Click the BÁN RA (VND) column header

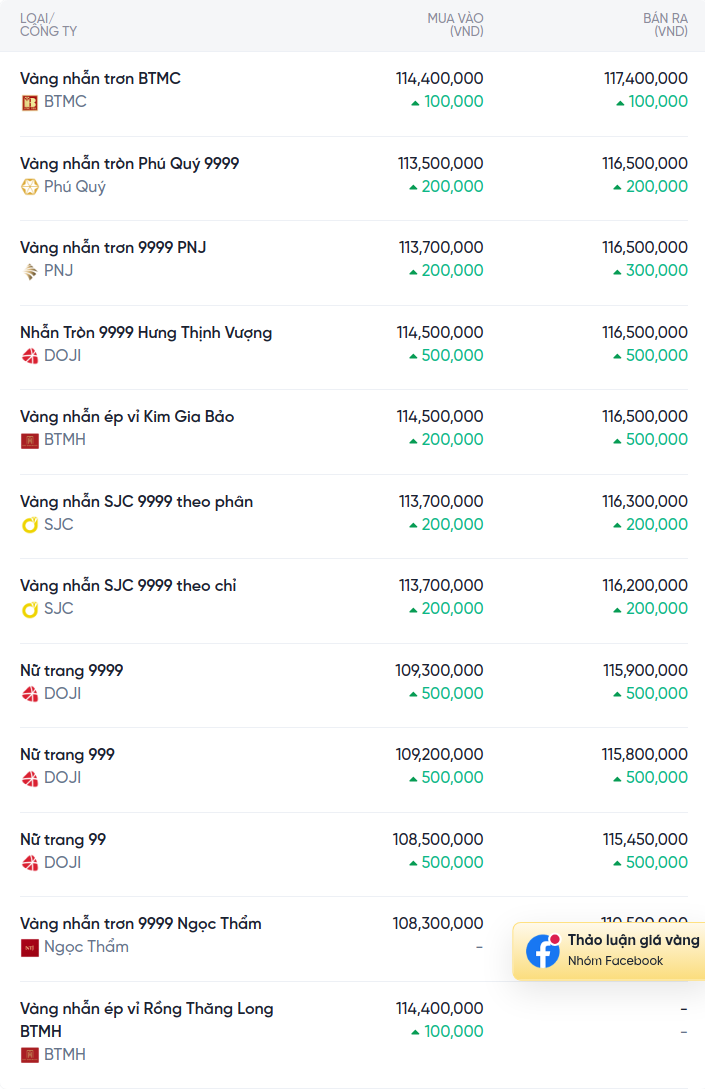(665, 24)
